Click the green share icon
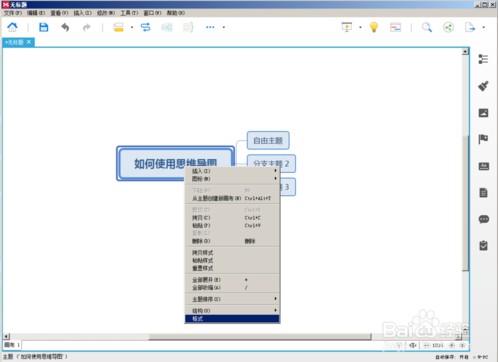The width and height of the screenshot is (498, 362). [448, 27]
